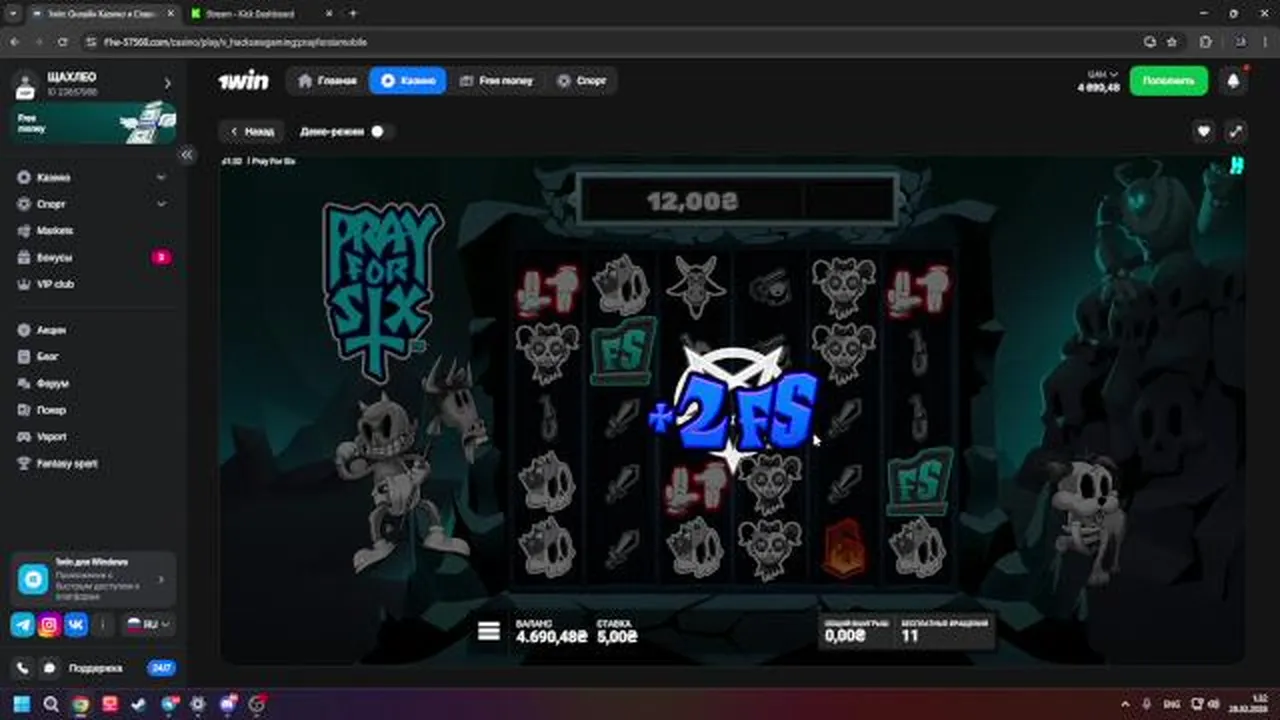Viewport: 1280px width, 720px height.
Task: Open Спорт in the left sidebar
Action: point(51,204)
